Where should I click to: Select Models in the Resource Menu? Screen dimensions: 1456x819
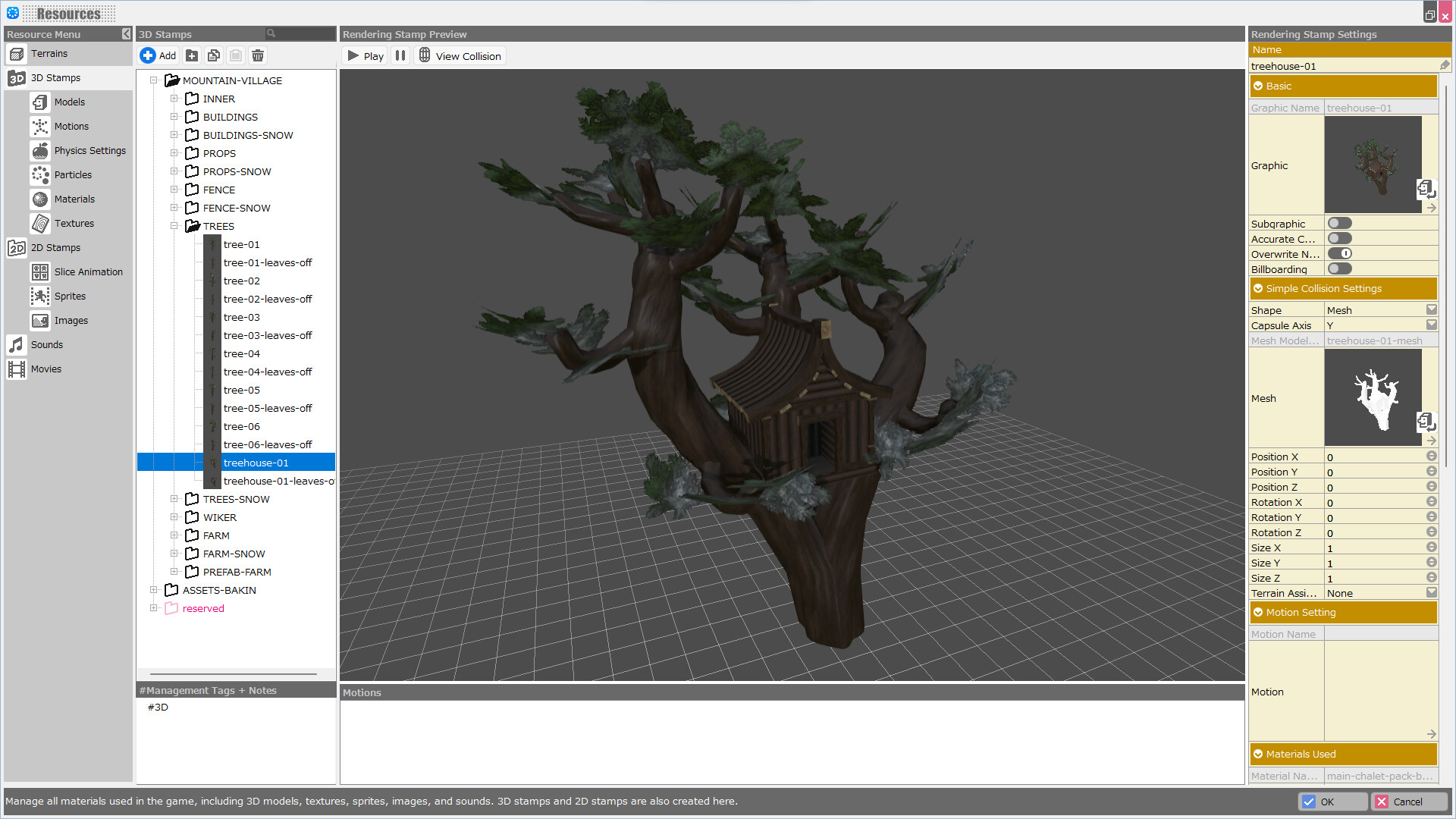[69, 102]
